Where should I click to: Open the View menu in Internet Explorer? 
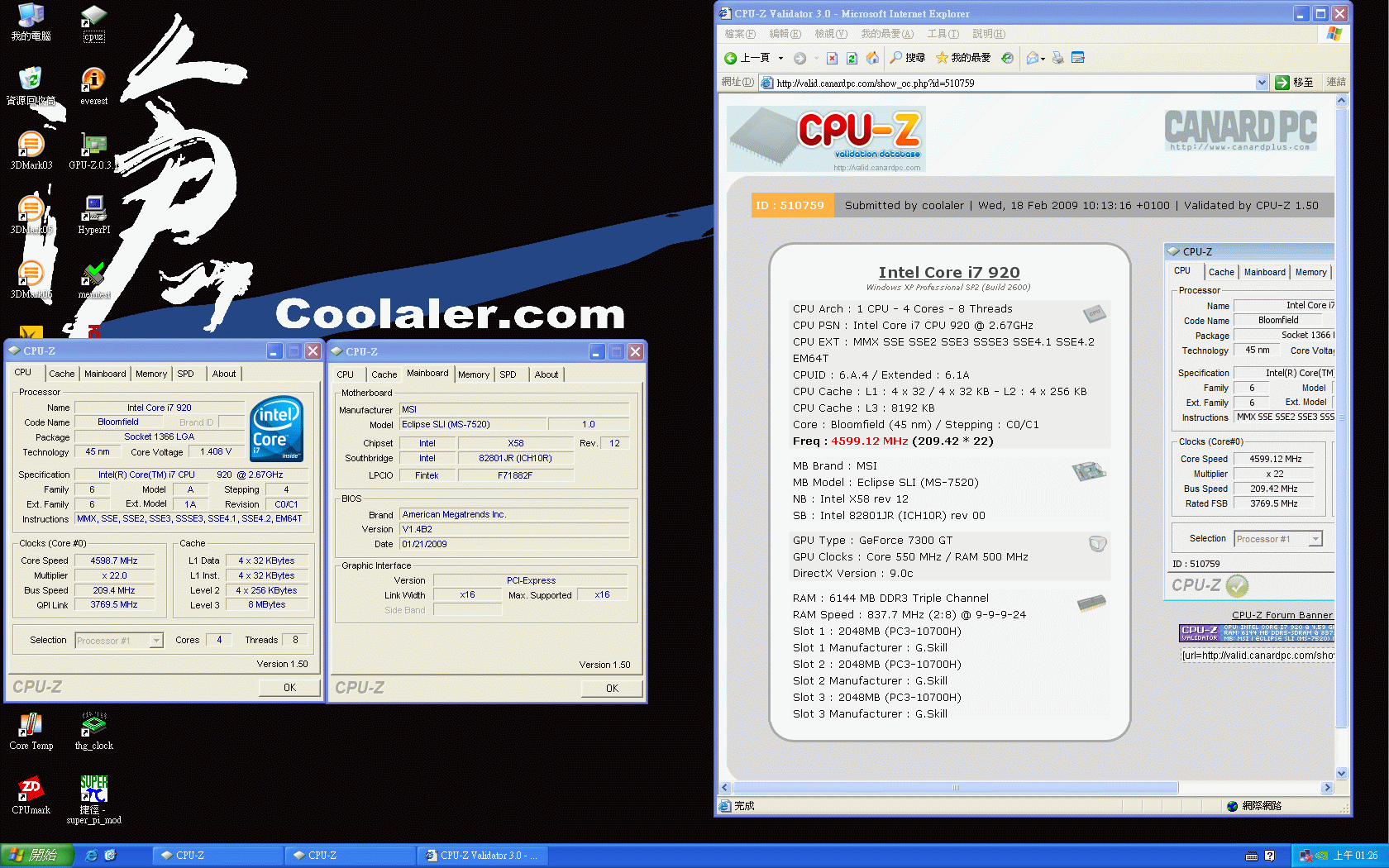[830, 34]
